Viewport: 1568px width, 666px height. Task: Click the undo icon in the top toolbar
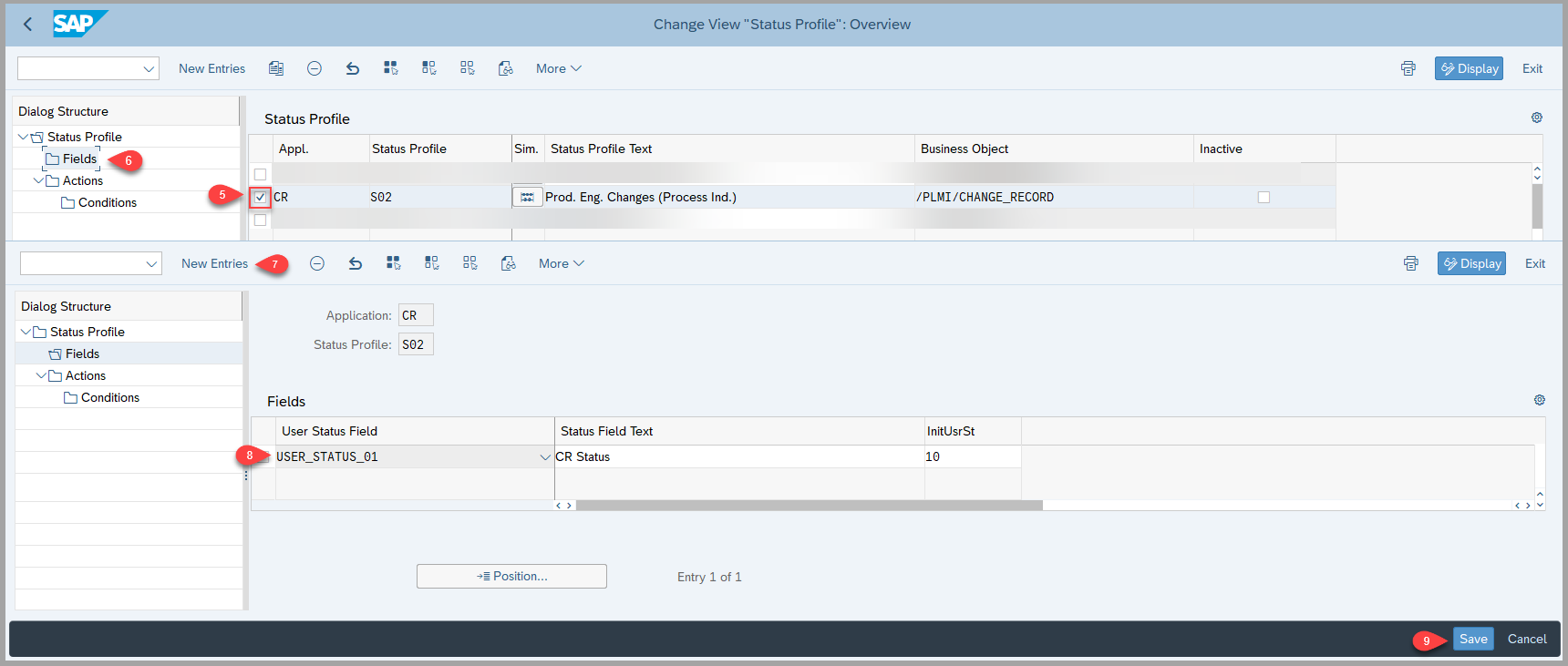coord(353,68)
